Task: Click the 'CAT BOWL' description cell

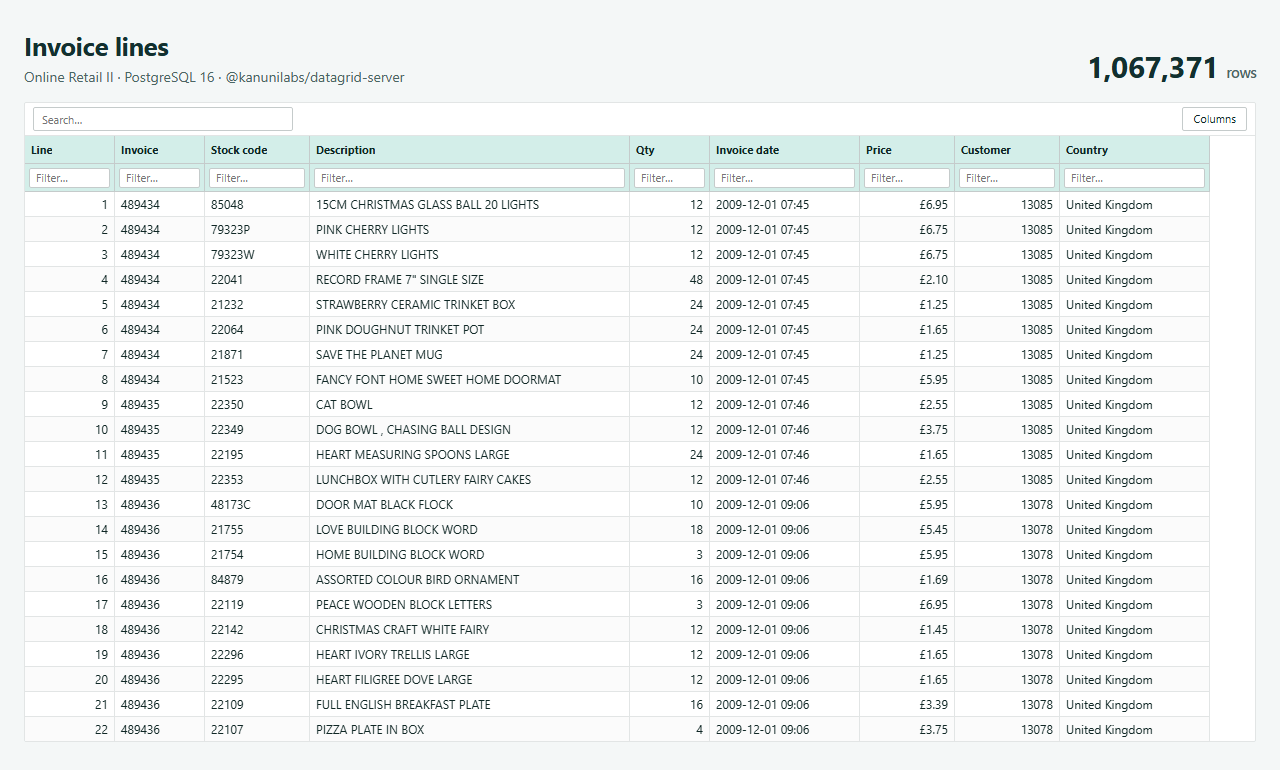Action: 470,405
